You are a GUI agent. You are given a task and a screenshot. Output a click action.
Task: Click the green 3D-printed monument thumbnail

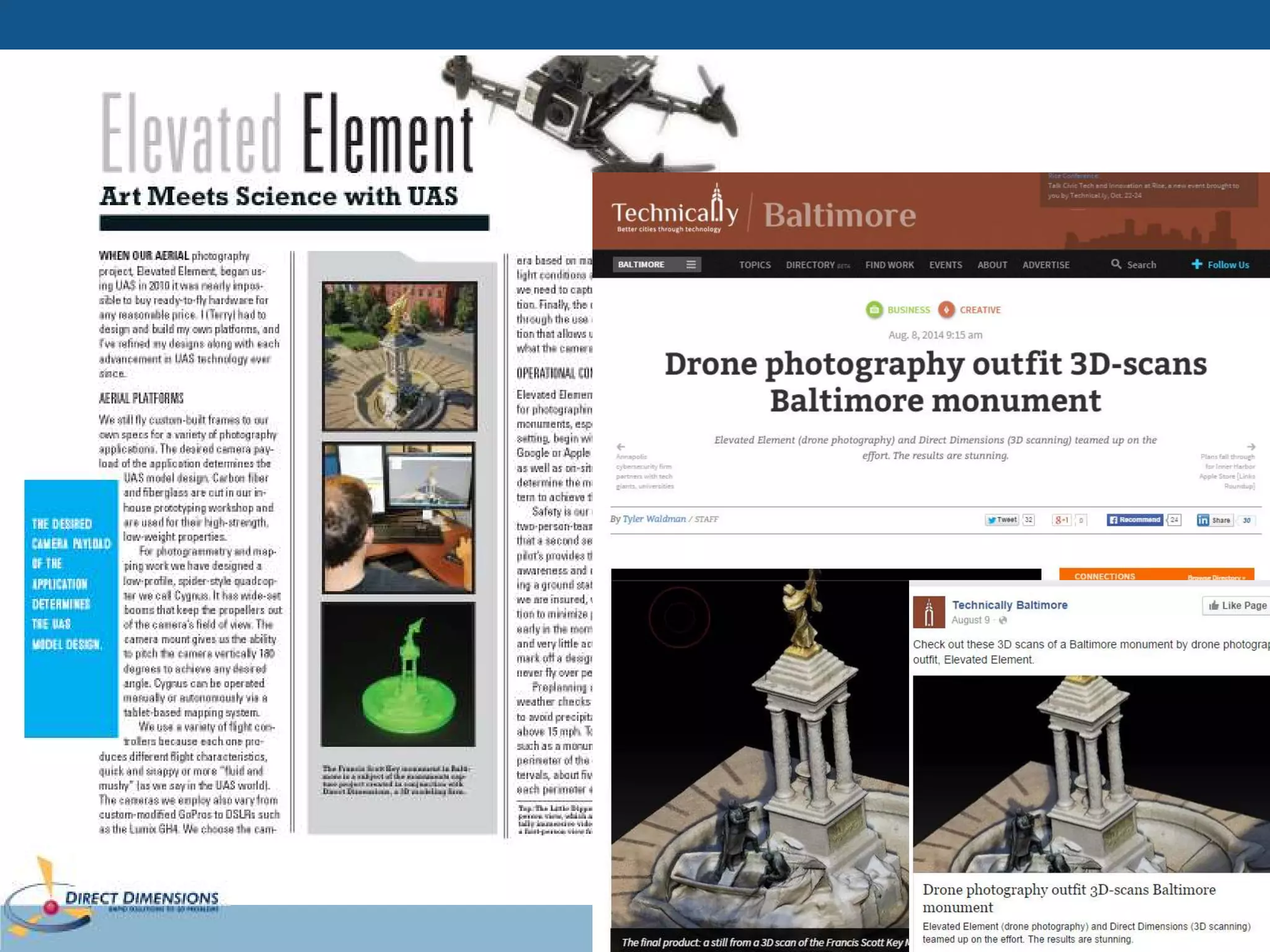tap(398, 675)
